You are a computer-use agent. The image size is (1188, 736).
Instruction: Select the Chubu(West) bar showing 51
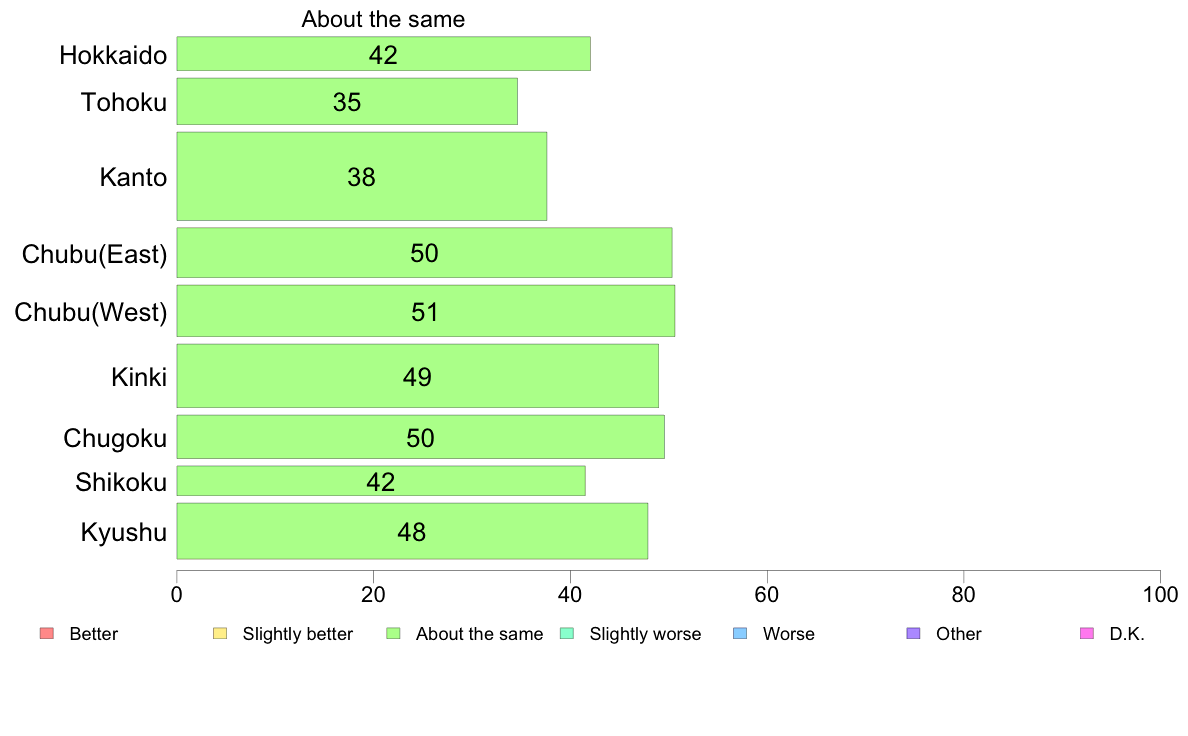[x=426, y=311]
